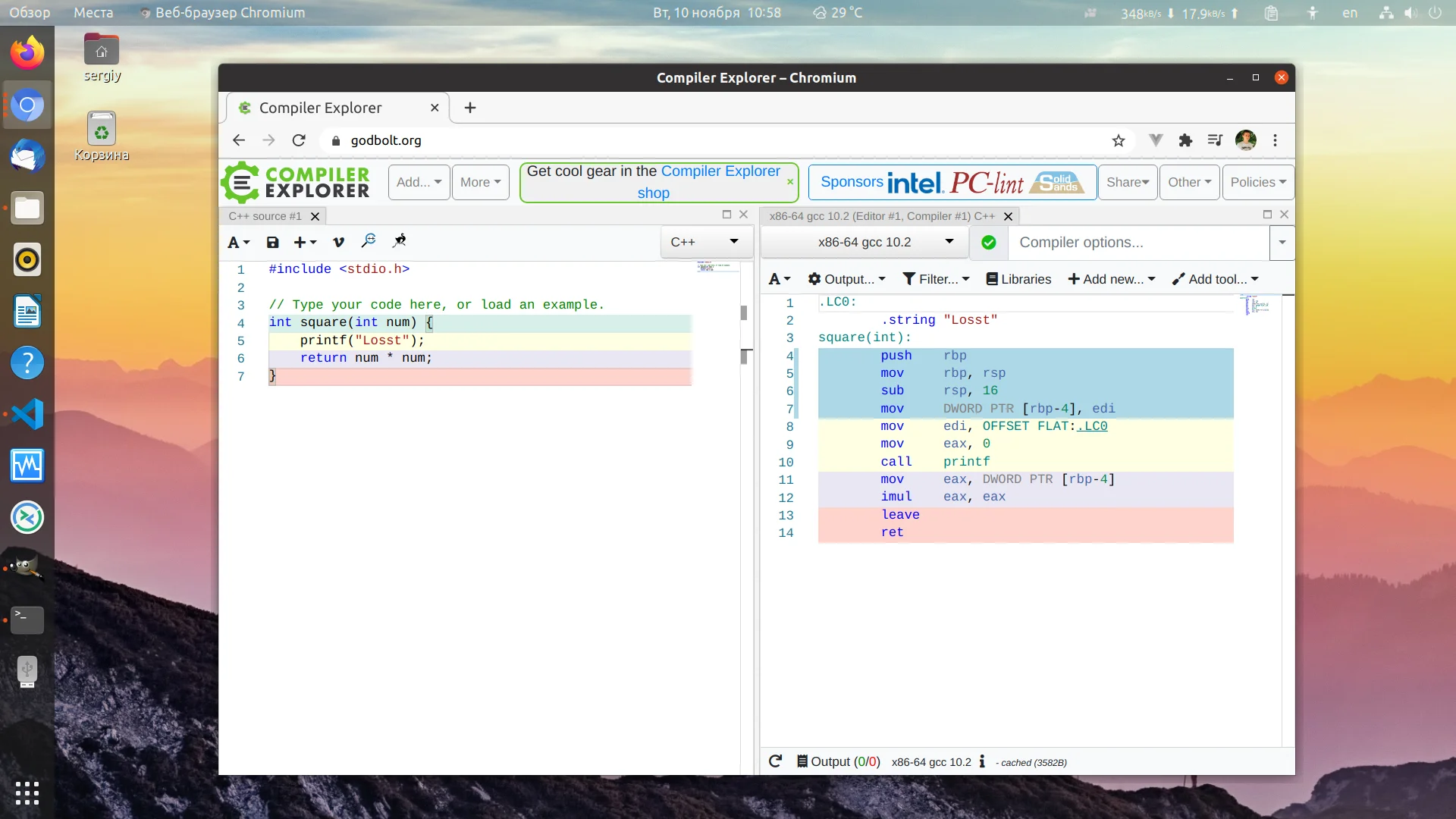Image resolution: width=1456 pixels, height=819 pixels.
Task: Open the C++ language dropdown
Action: point(705,242)
